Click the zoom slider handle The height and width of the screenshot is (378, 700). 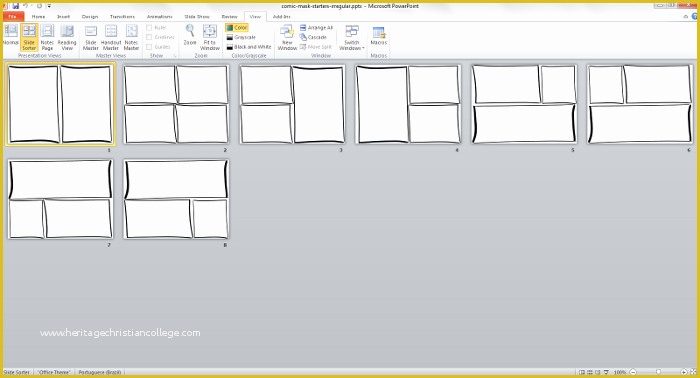(x=658, y=372)
